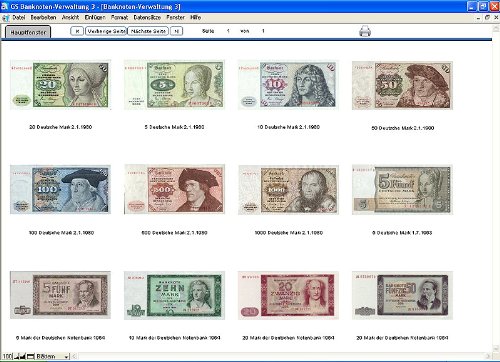Select the red 500 Deutsche Mark banknote image
This screenshot has width=500, height=362.
174,189
